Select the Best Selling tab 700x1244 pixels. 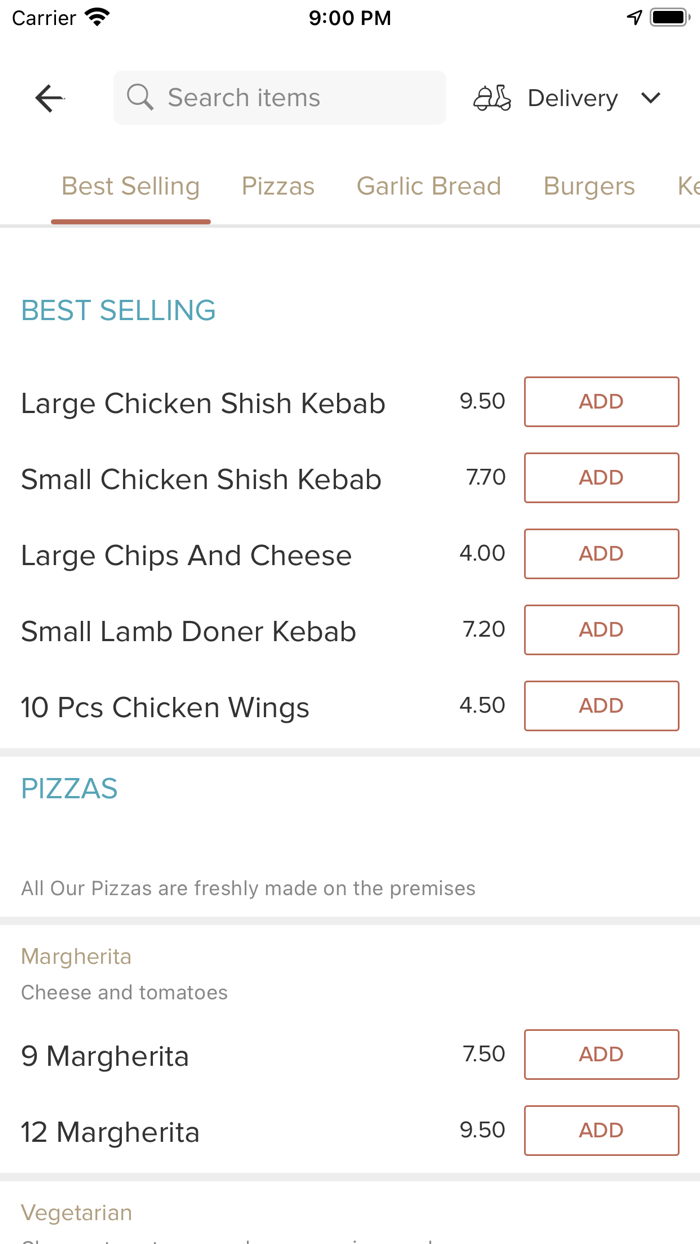pos(131,187)
